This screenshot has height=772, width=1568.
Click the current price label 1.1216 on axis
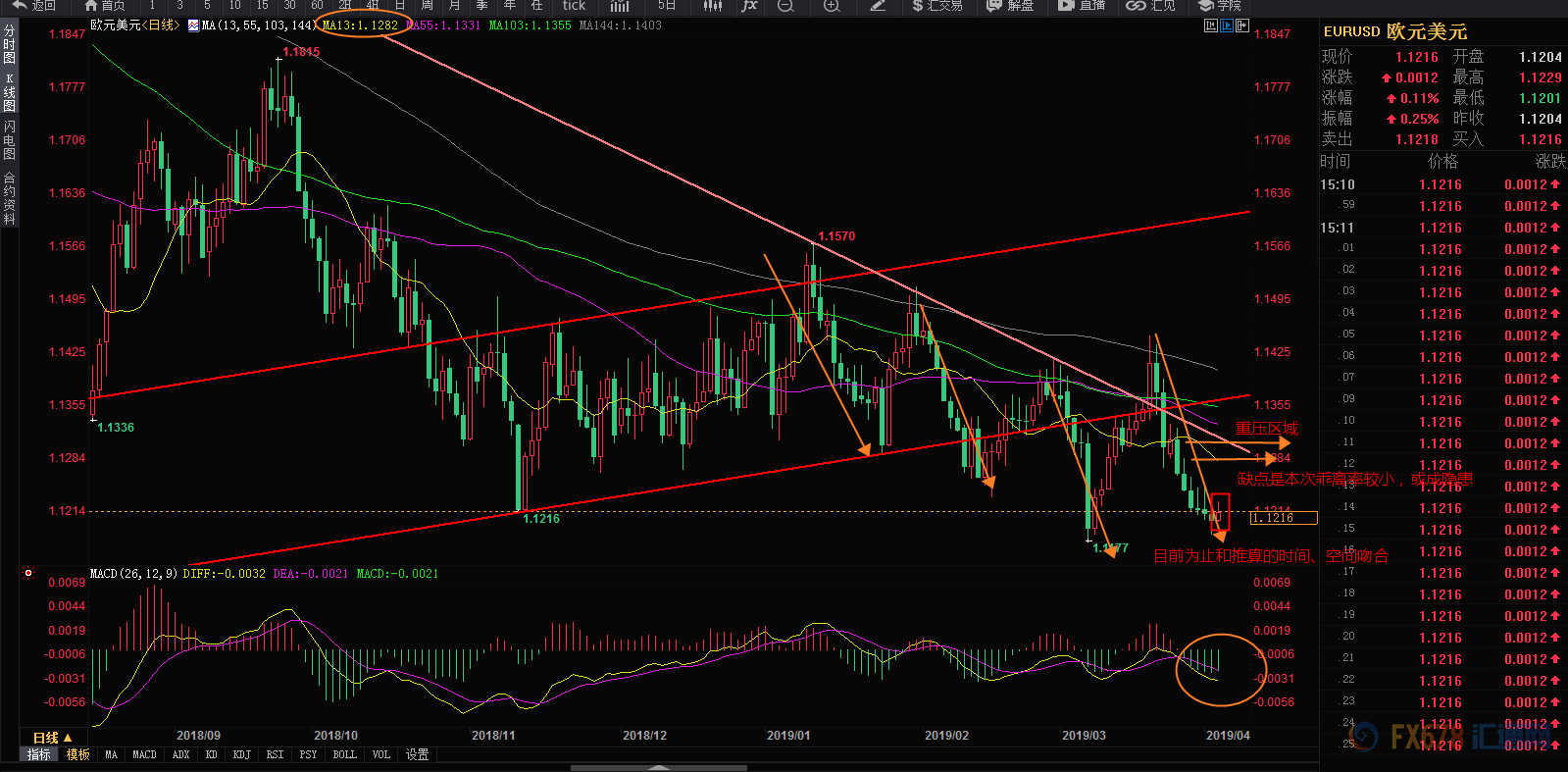tap(1284, 517)
